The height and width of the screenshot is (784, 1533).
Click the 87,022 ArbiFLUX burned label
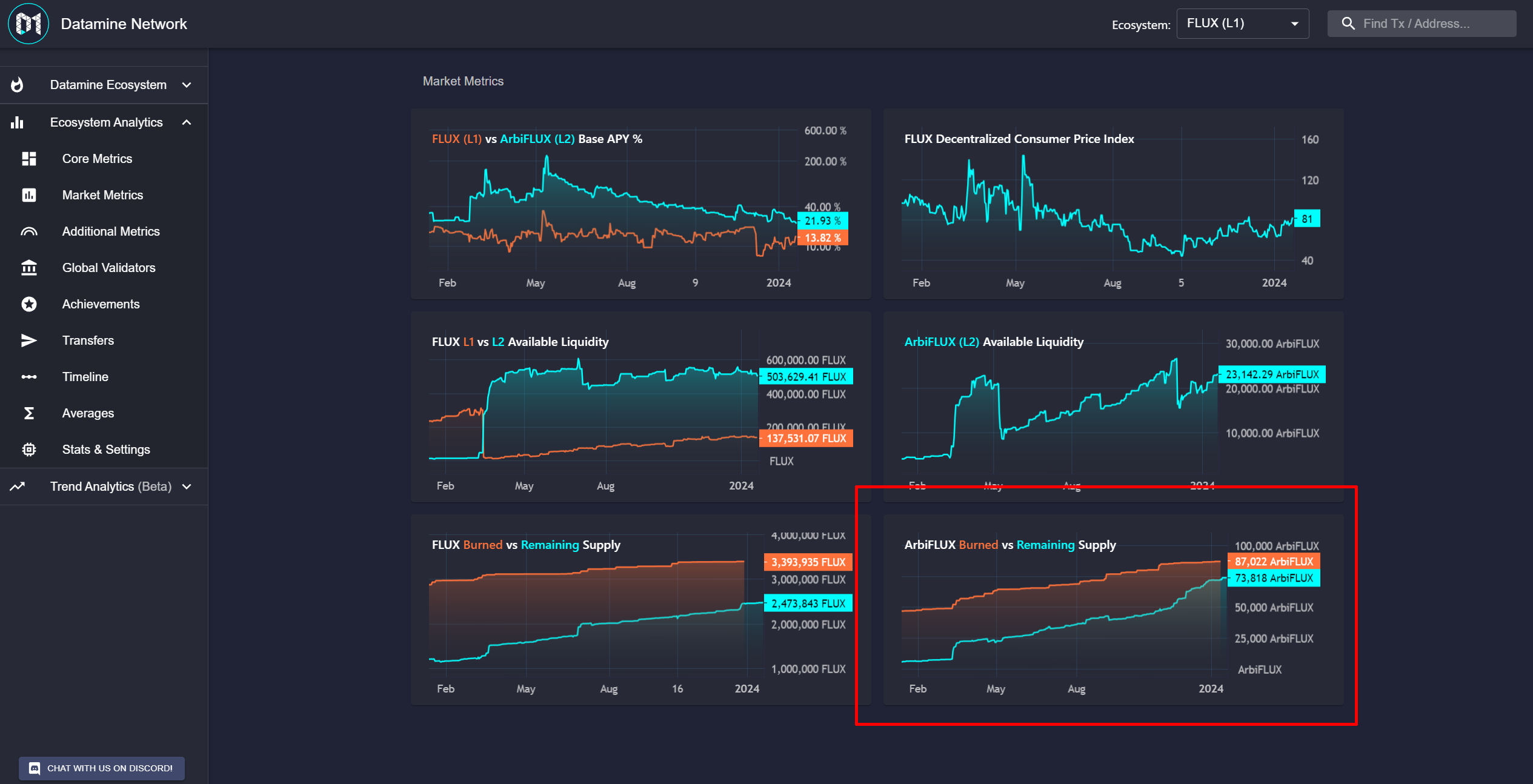pos(1274,562)
